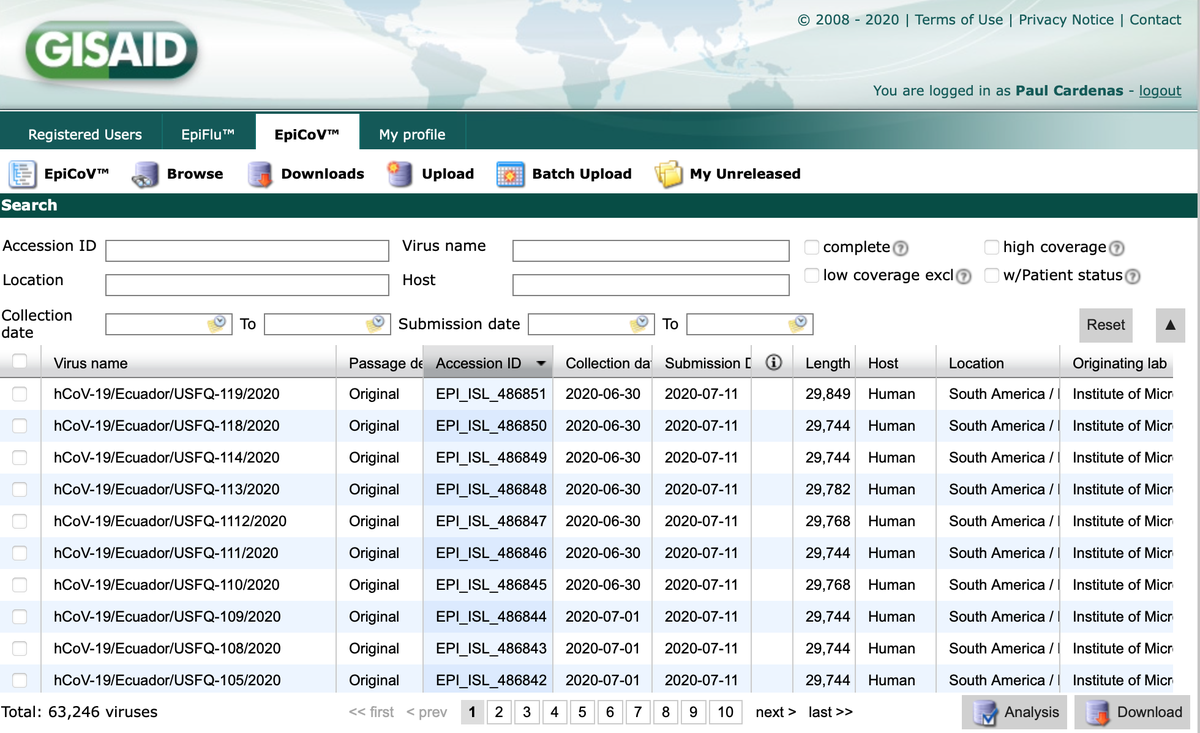Image resolution: width=1200 pixels, height=733 pixels.
Task: Click the Download button
Action: 1134,712
